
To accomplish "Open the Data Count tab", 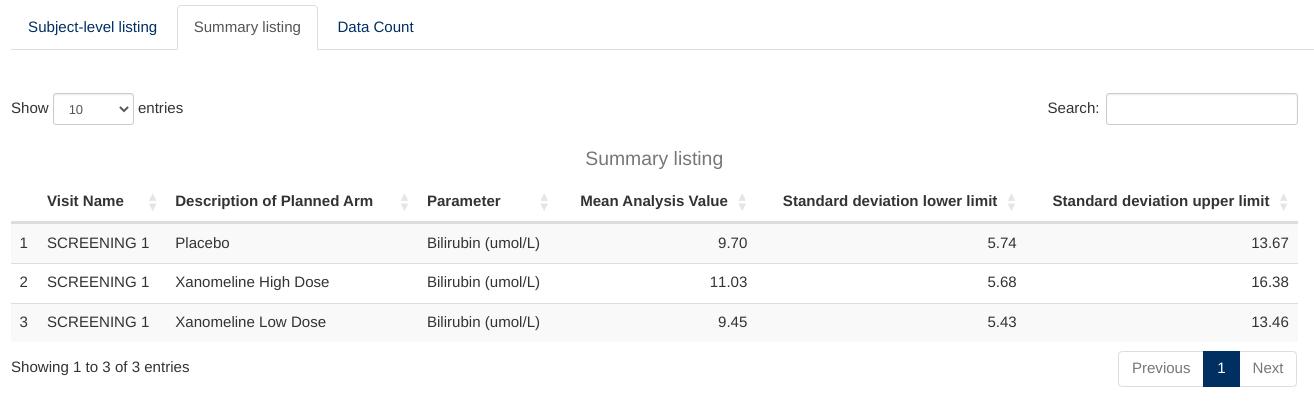I will click(375, 27).
